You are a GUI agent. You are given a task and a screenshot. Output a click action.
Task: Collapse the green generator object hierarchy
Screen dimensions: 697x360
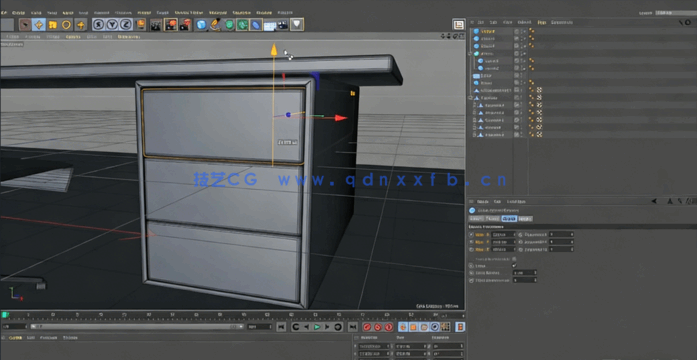pyautogui.click(x=470, y=53)
